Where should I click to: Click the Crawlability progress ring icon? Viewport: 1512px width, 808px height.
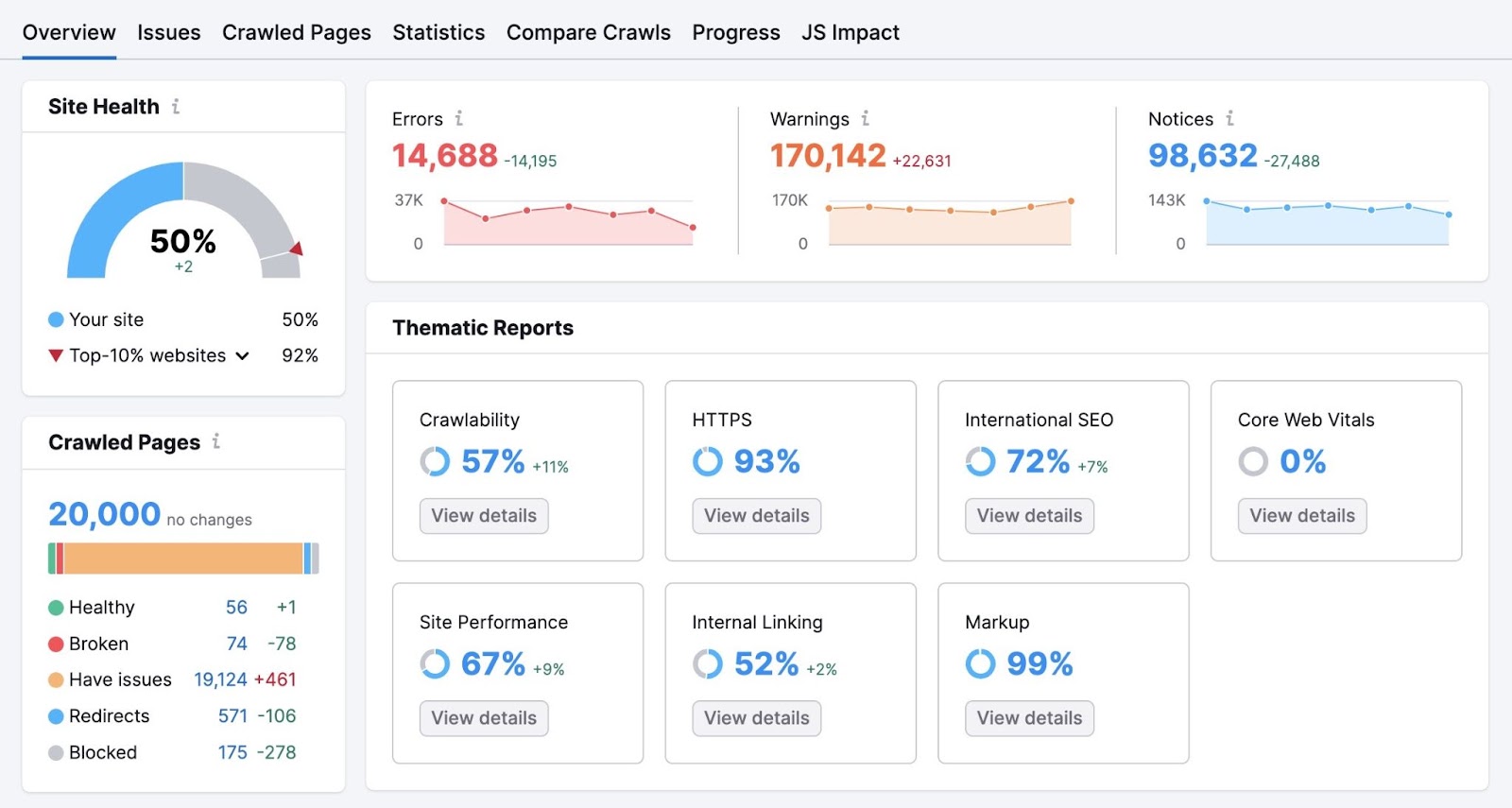point(435,461)
